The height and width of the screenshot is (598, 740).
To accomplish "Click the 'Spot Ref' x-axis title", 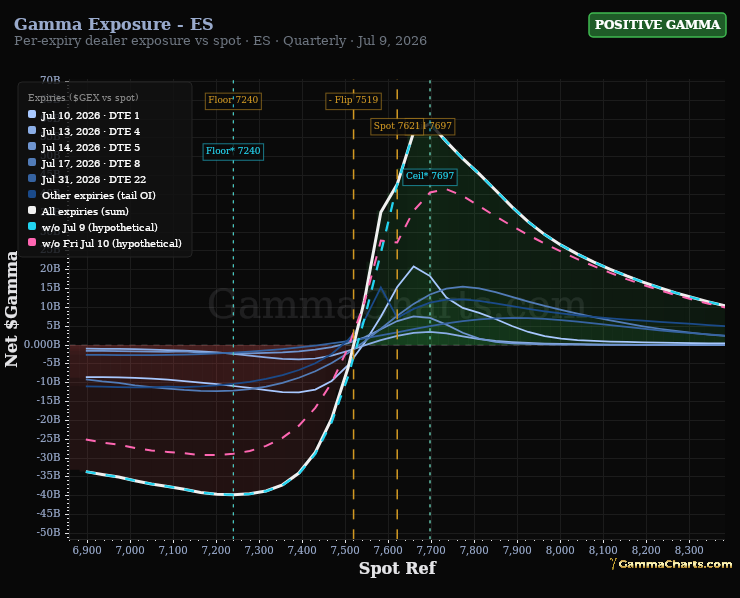I will pos(397,568).
